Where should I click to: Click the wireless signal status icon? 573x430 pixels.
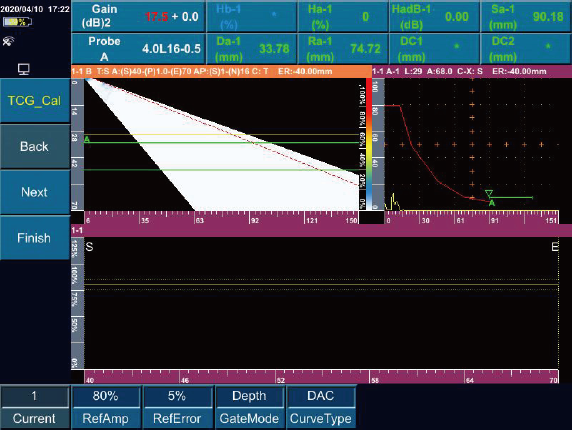coord(8,41)
